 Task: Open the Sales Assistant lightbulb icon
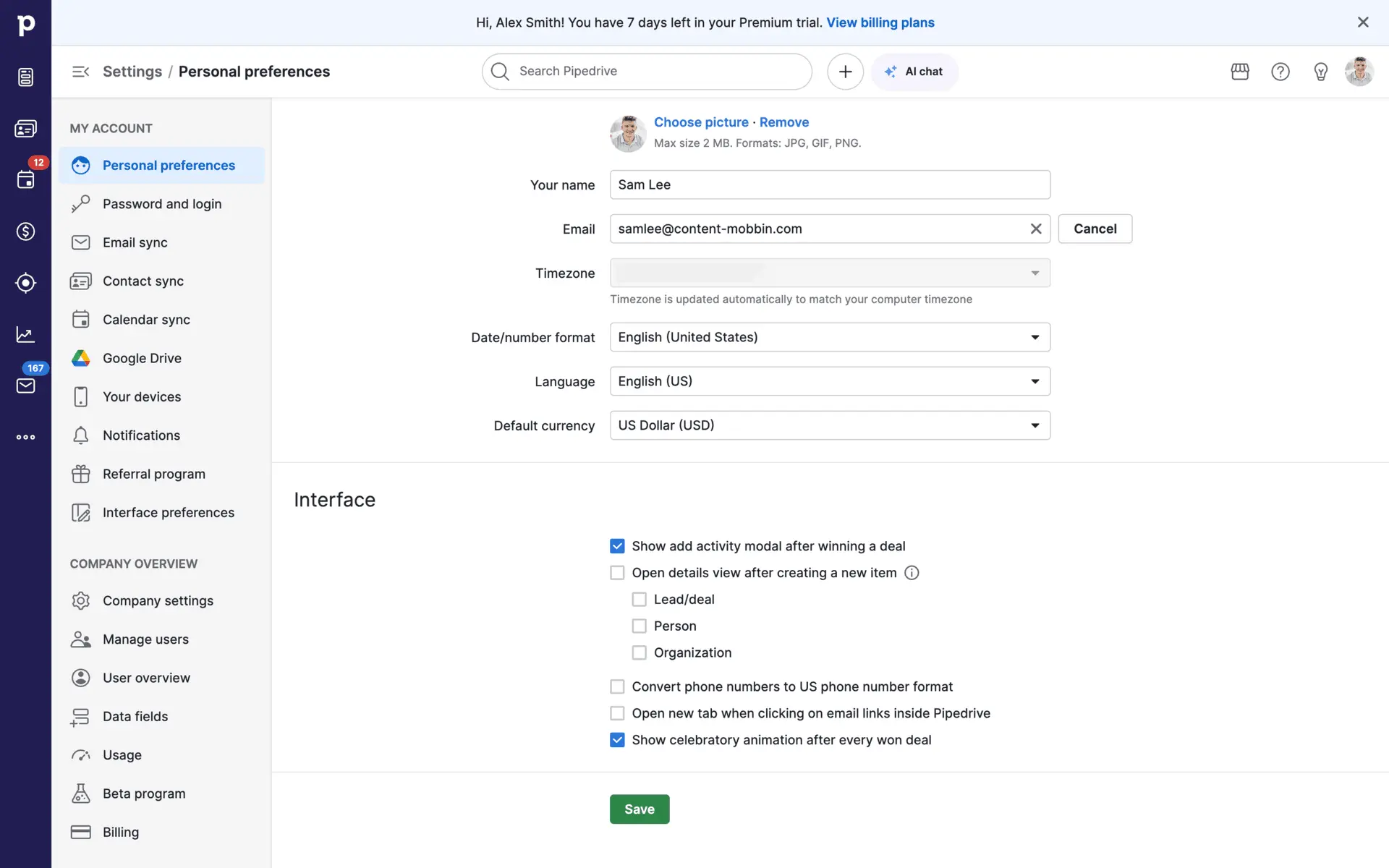tap(1320, 72)
